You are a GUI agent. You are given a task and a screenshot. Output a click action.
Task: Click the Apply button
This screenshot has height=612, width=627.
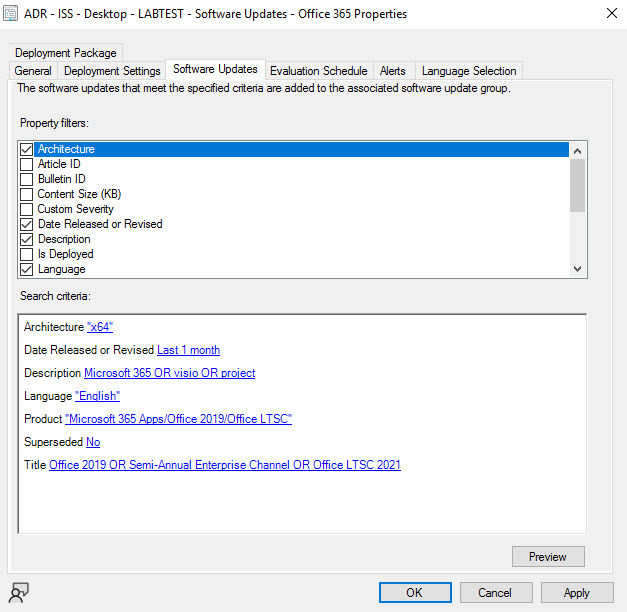point(577,592)
